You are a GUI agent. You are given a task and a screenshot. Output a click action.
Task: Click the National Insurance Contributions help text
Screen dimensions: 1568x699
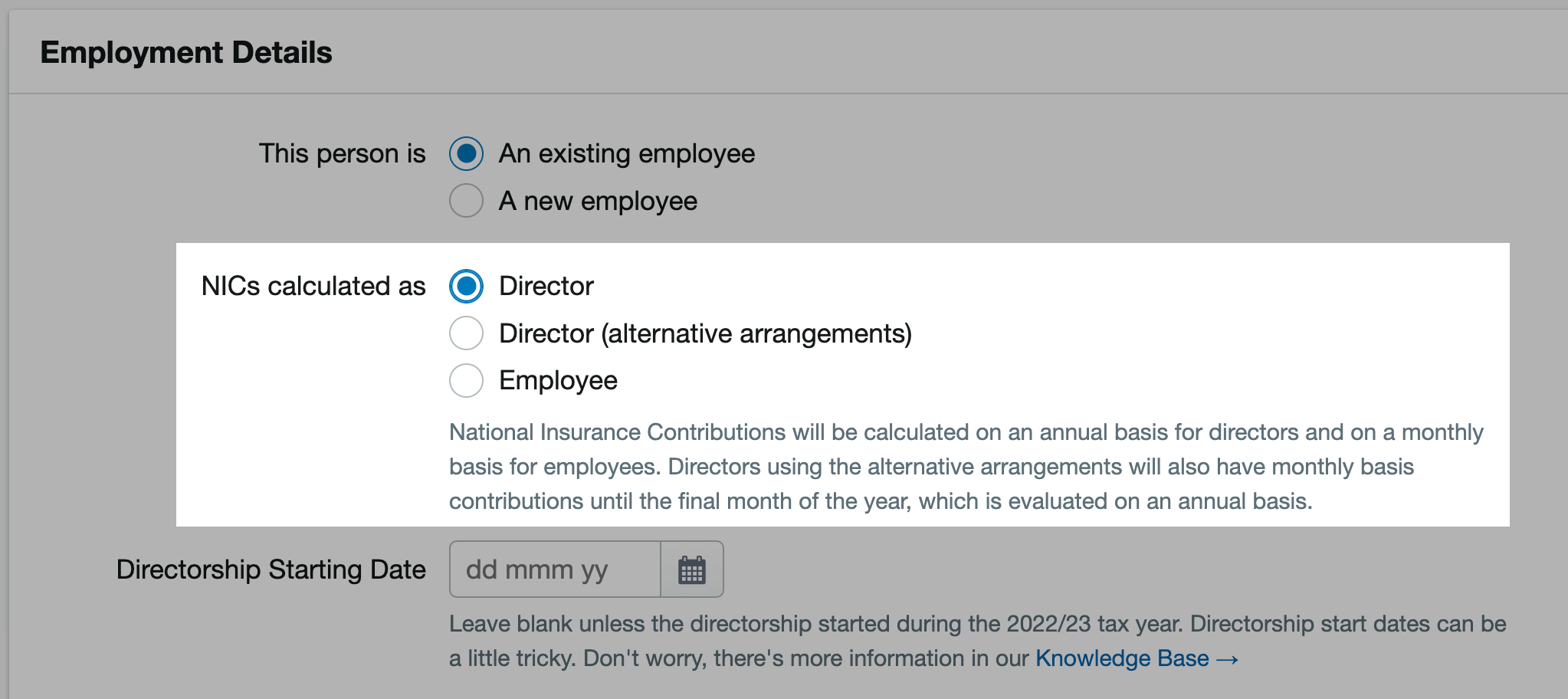click(x=966, y=467)
